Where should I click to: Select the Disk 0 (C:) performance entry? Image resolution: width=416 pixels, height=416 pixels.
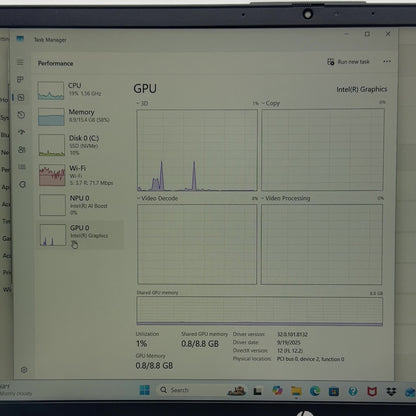(79, 145)
